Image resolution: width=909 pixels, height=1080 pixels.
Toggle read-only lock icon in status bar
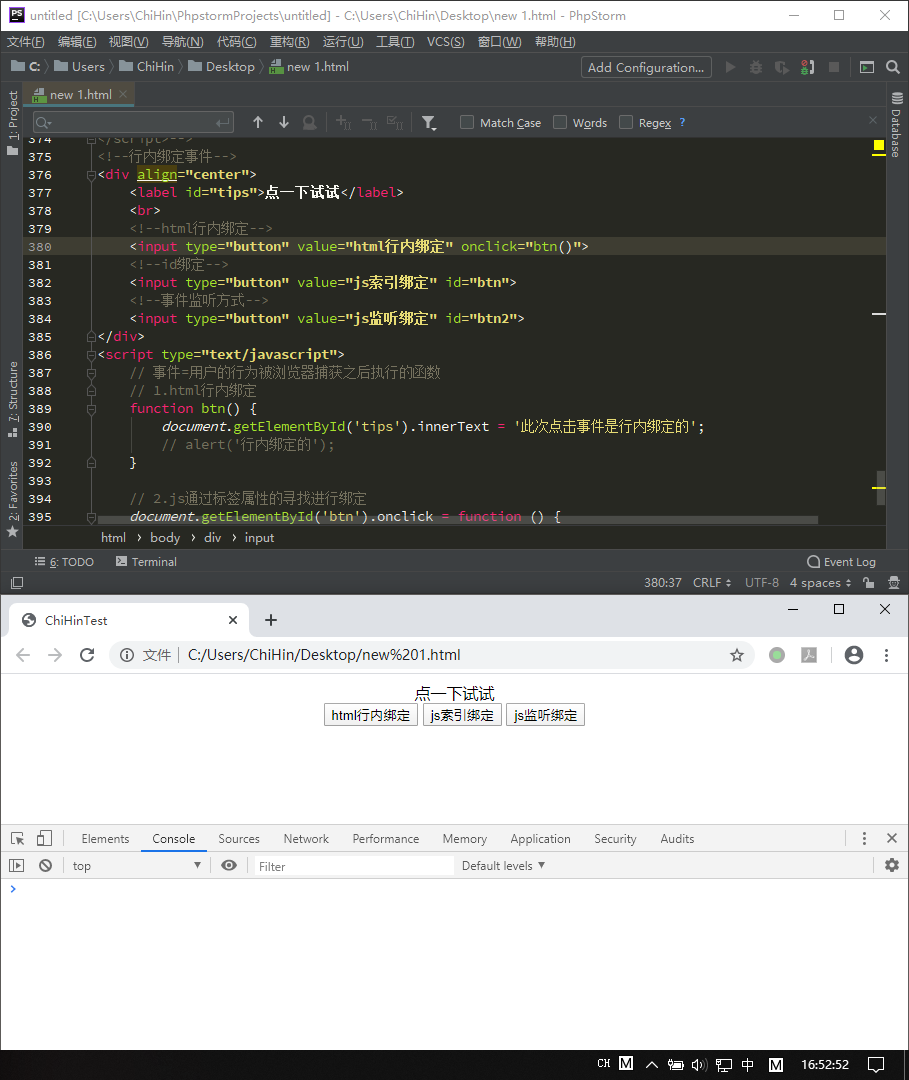point(869,583)
